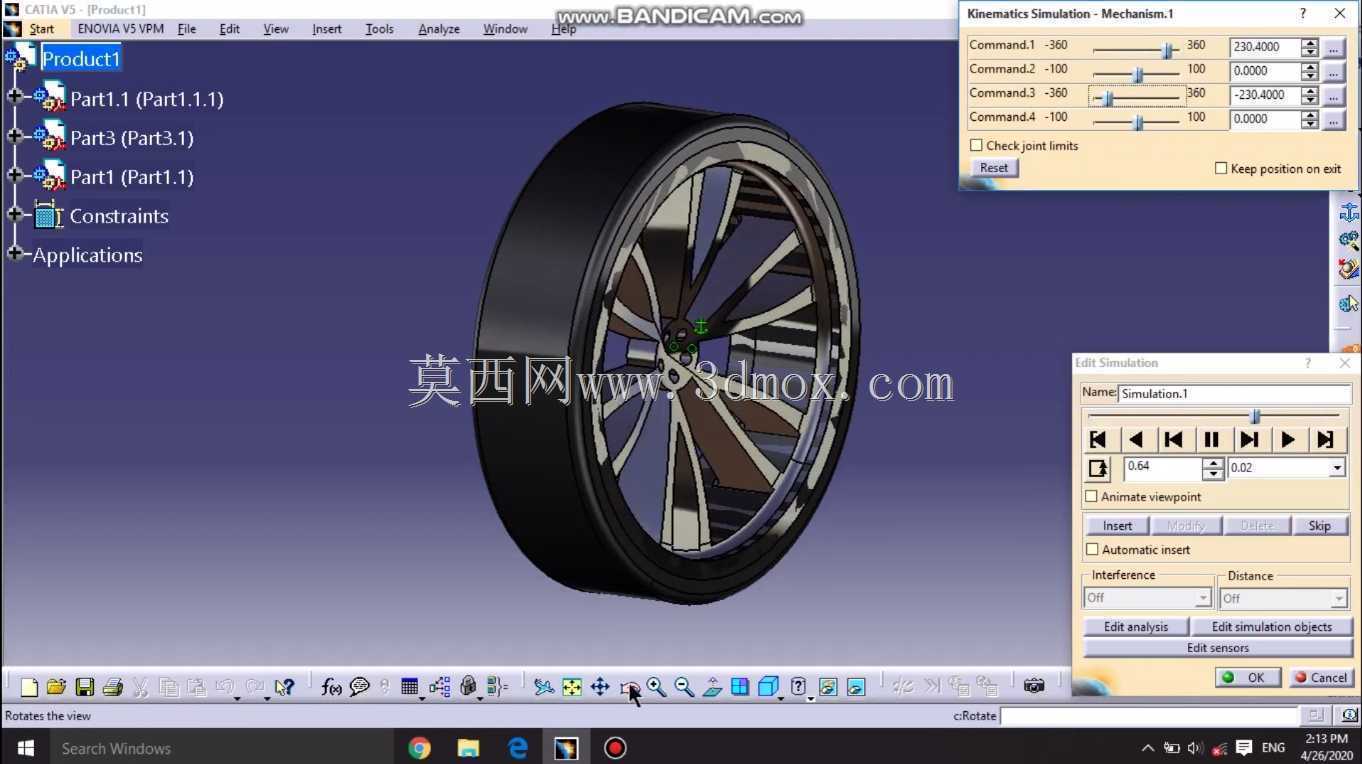
Task: Open the Edit menu
Action: coord(230,29)
